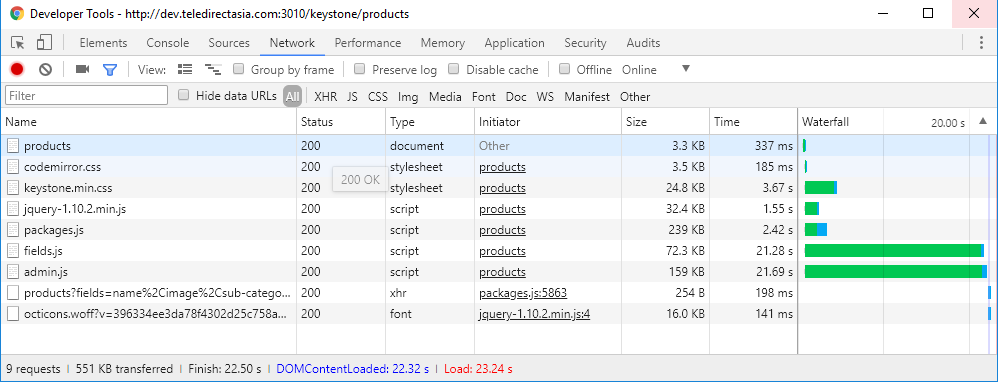Clear the network log icon
This screenshot has height=382, width=998.
coord(45,69)
